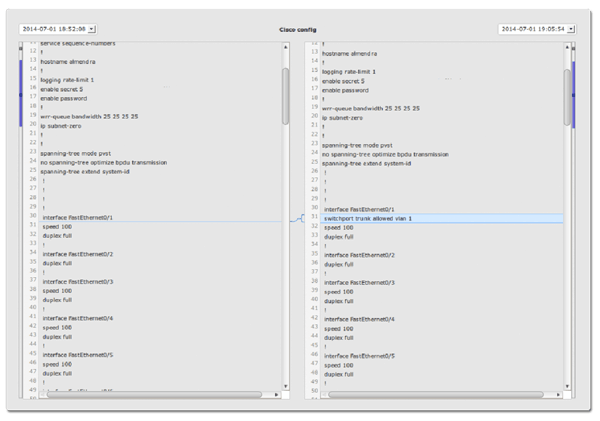Click 'interface FastEthernet0/3' in the right pane

tap(359, 283)
